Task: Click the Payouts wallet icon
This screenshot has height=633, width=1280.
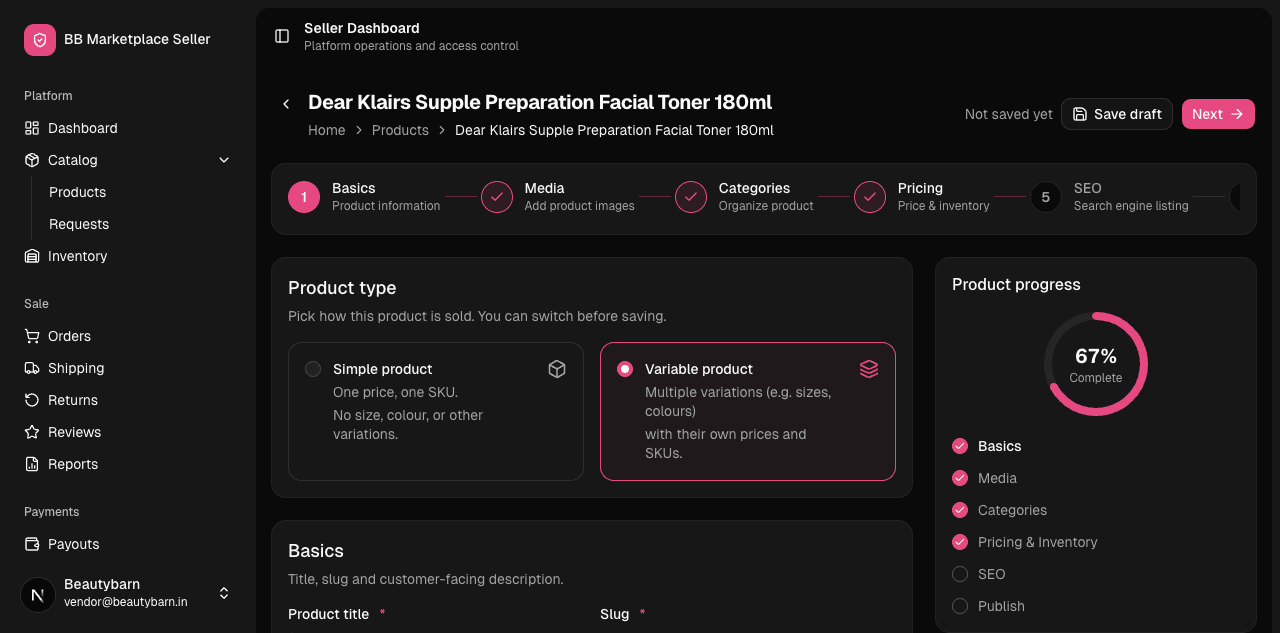Action: (x=32, y=544)
